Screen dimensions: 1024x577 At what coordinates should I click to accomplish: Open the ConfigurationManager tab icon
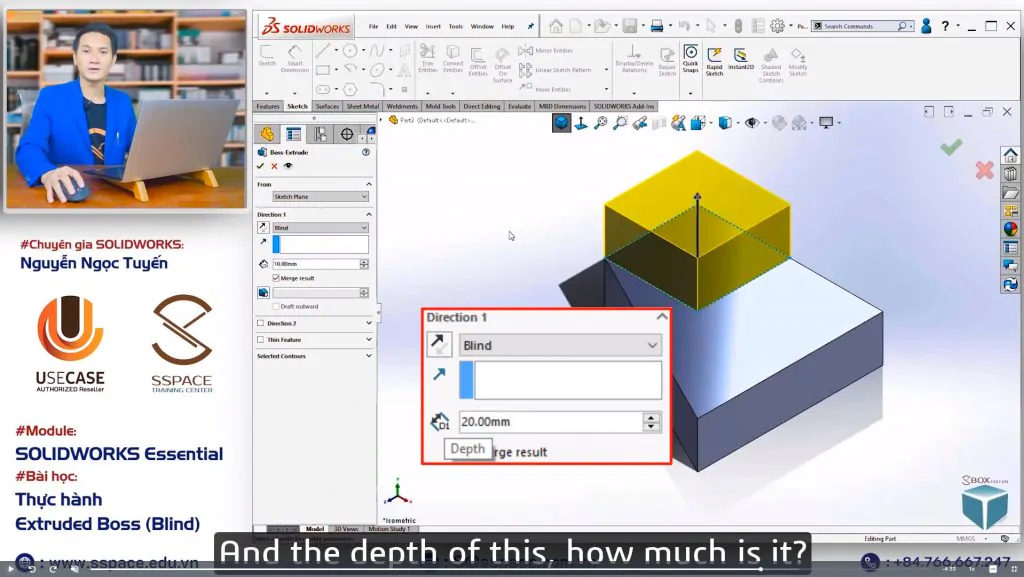point(320,134)
